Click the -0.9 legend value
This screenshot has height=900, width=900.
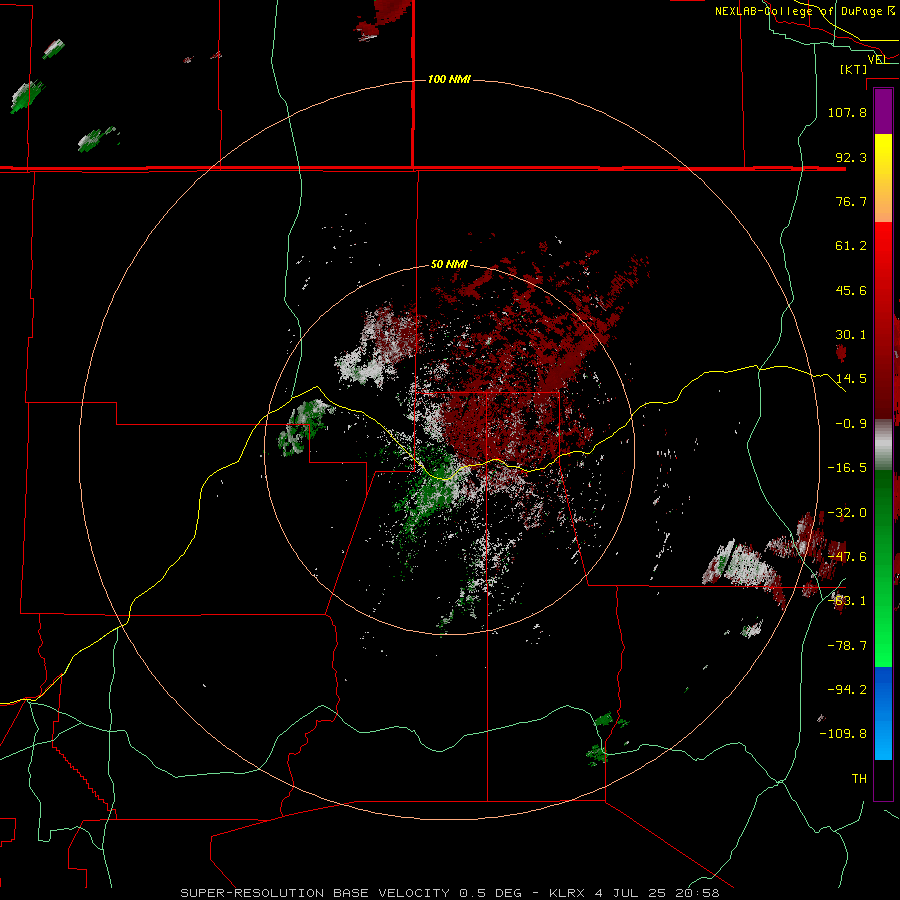pos(851,424)
